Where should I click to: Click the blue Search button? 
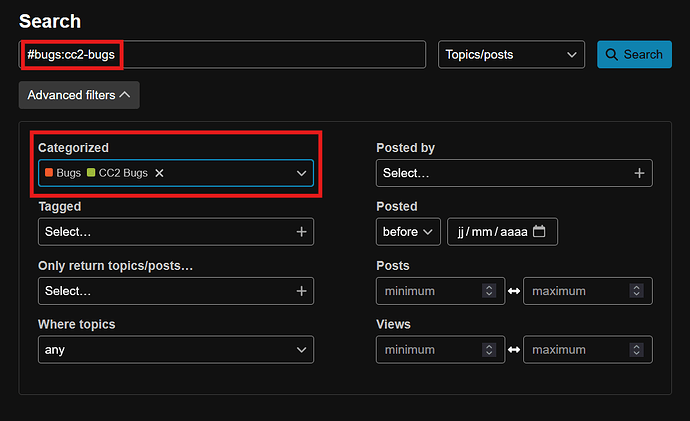[634, 55]
